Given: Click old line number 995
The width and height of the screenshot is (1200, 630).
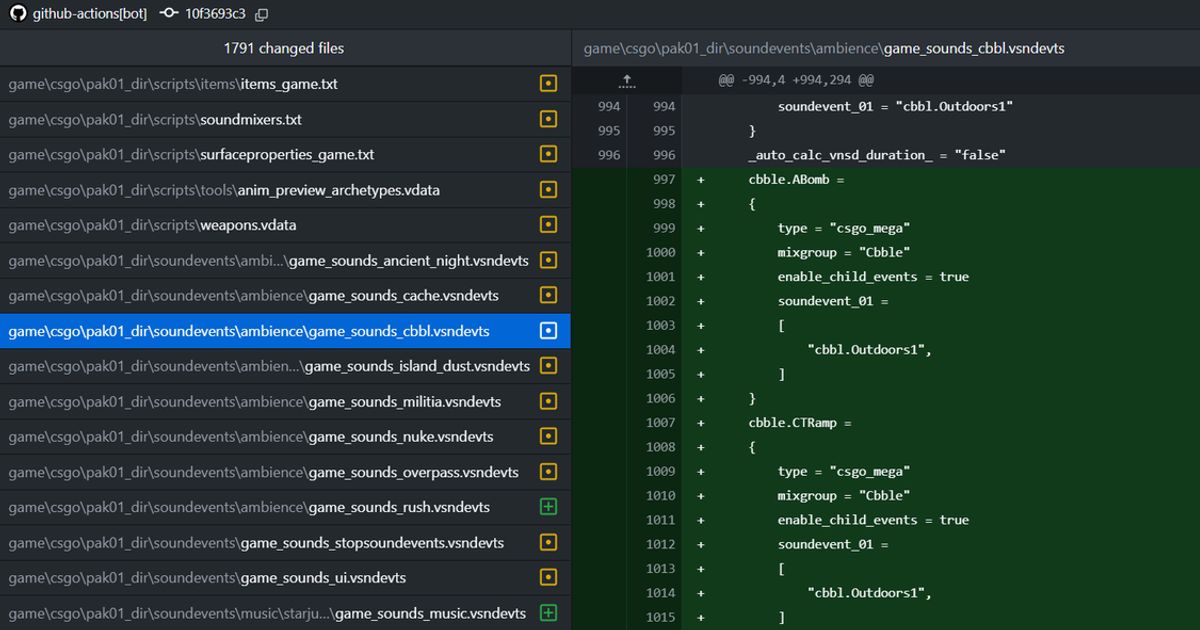Looking at the screenshot, I should coord(608,130).
